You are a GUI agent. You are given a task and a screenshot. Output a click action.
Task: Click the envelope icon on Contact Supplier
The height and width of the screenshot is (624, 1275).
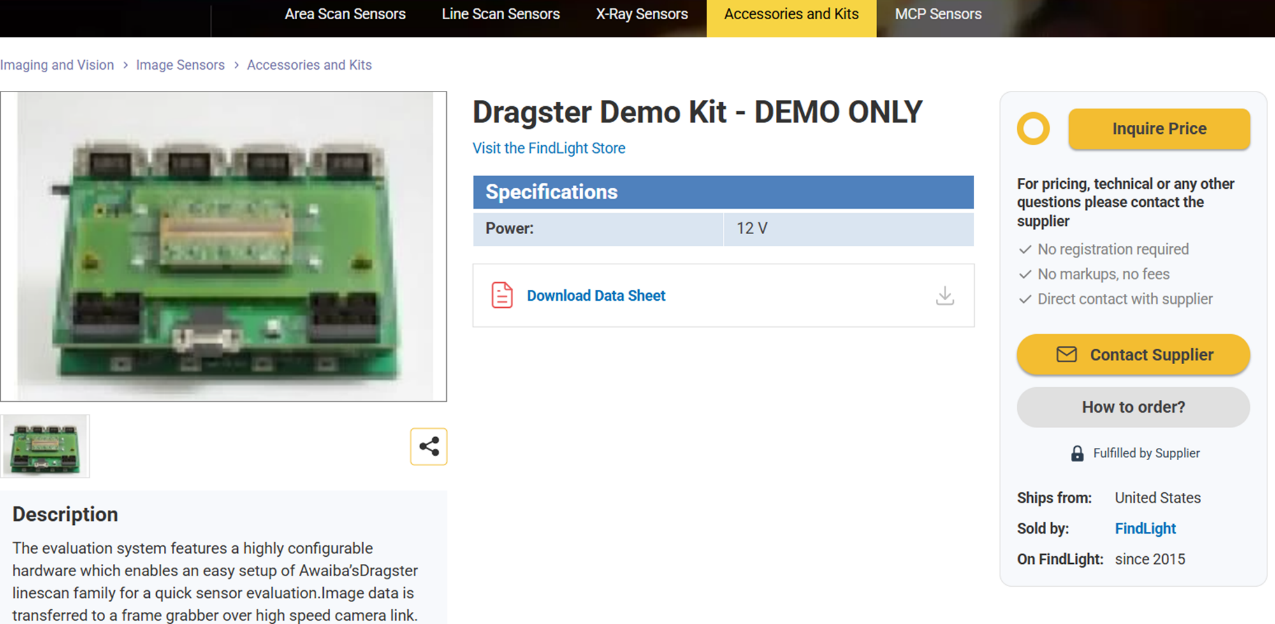click(1066, 355)
